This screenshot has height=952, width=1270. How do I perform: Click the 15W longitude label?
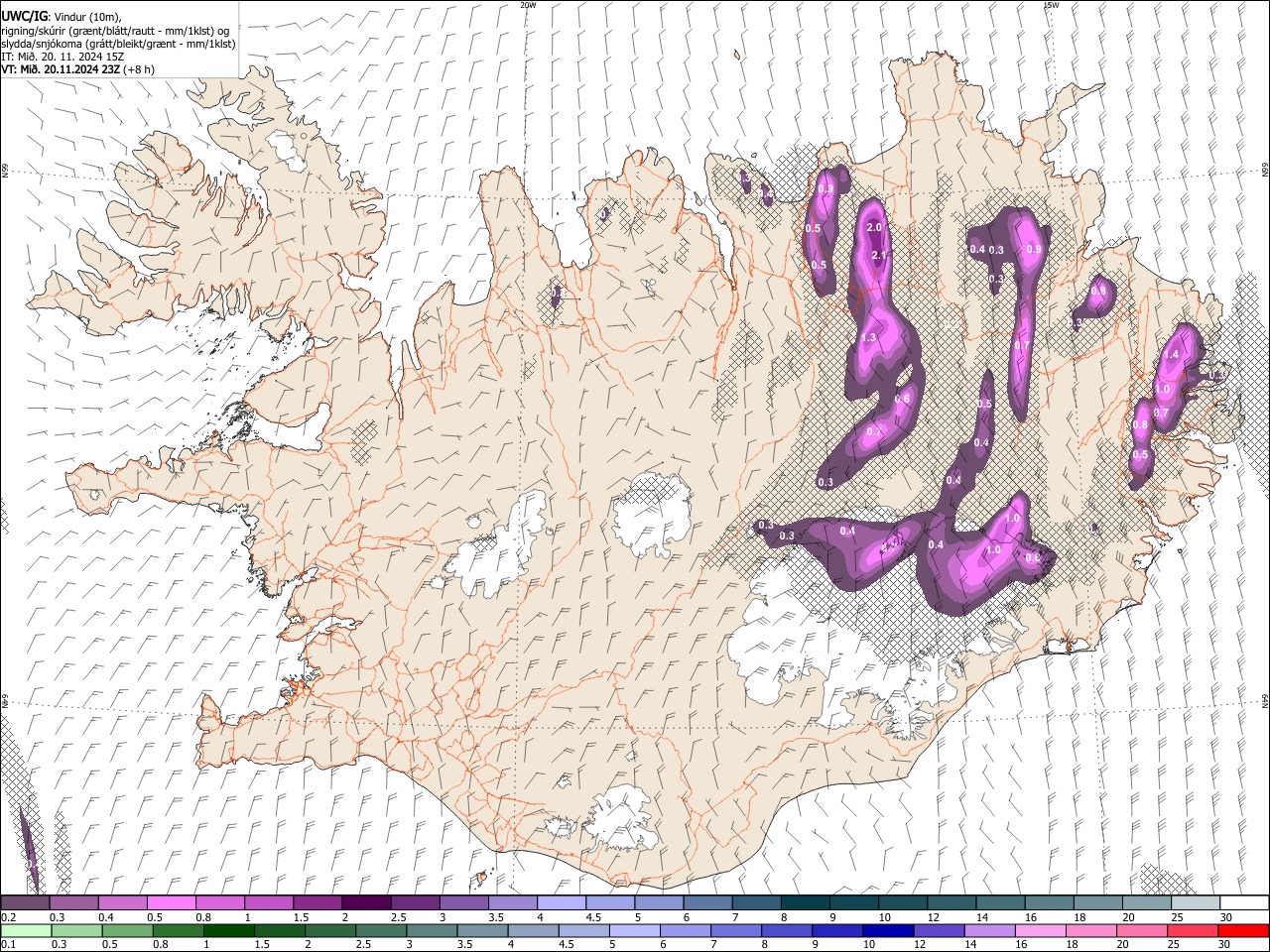(x=1051, y=5)
